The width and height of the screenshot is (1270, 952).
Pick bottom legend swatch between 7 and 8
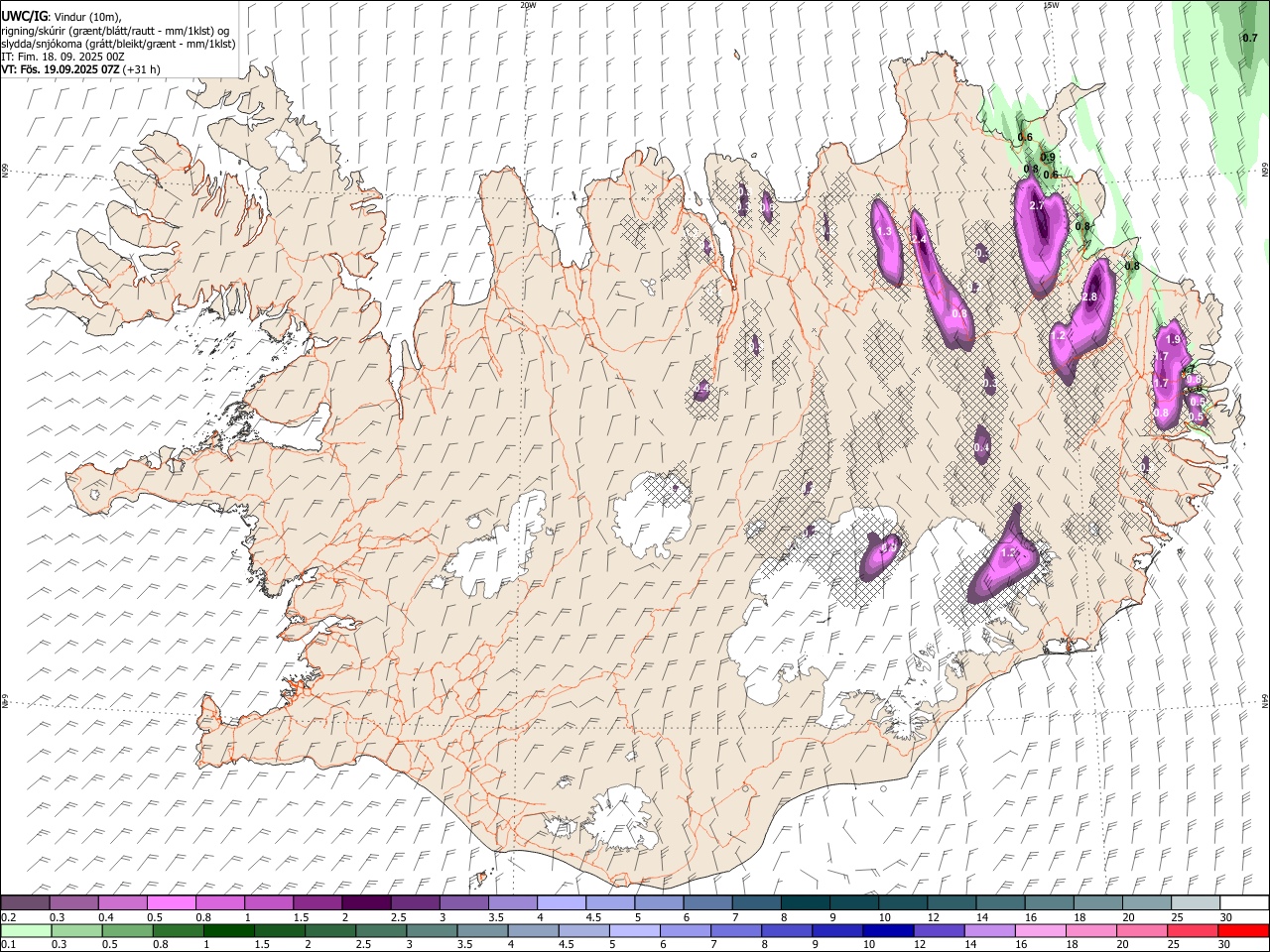pyautogui.click(x=736, y=930)
